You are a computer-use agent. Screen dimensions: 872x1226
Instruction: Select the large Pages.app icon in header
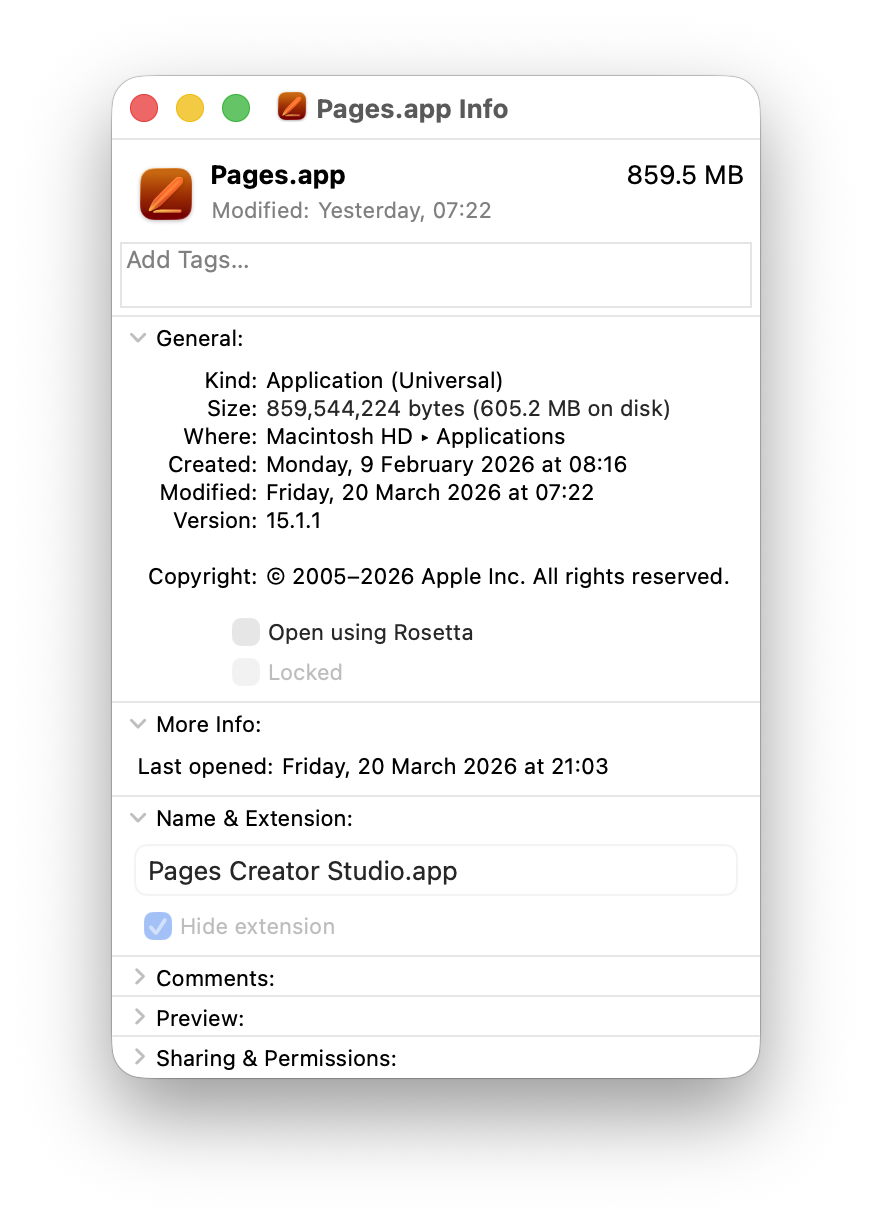click(x=166, y=193)
